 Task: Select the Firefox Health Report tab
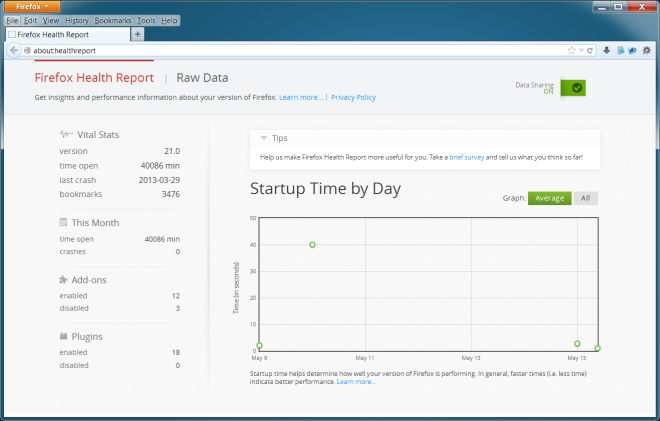[67, 35]
